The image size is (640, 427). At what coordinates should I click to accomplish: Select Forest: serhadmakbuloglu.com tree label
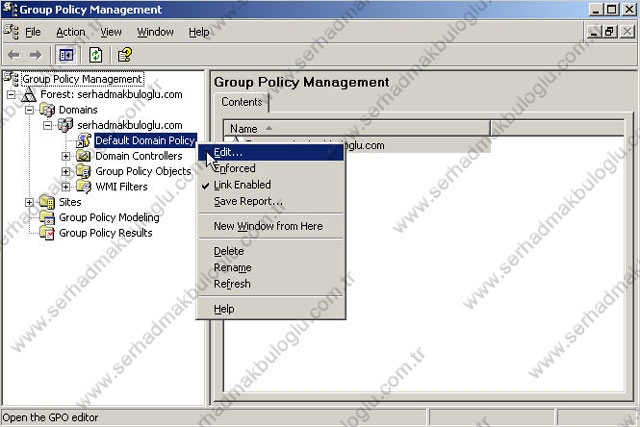point(111,94)
